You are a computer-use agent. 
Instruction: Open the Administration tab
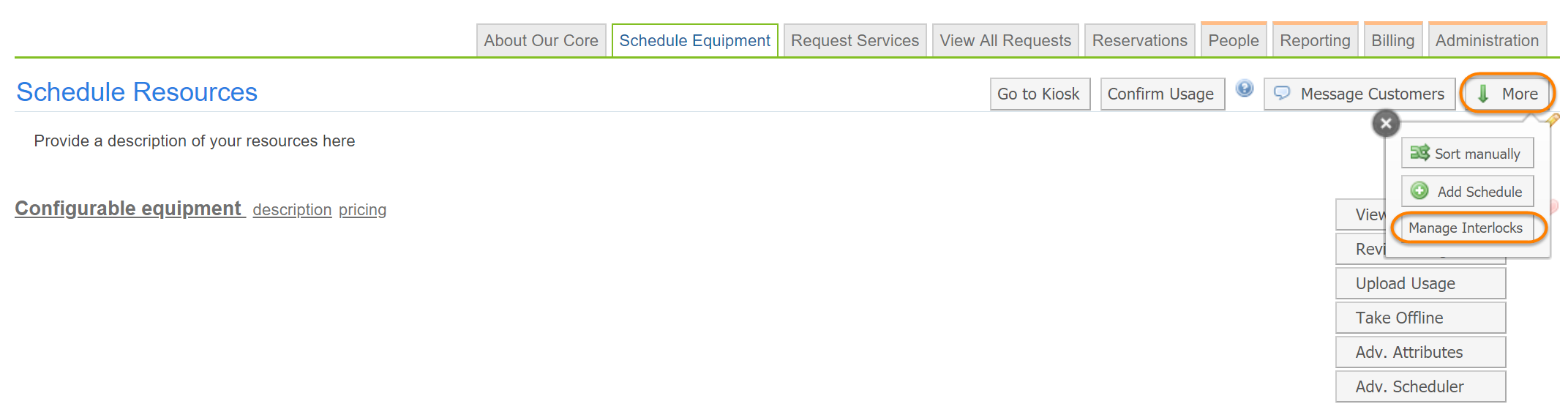[x=1487, y=41]
